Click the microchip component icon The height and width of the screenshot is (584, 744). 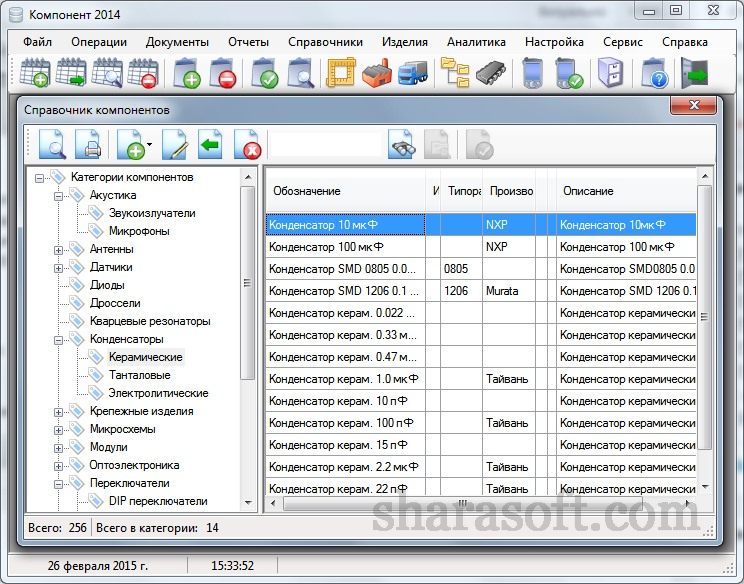click(491, 73)
